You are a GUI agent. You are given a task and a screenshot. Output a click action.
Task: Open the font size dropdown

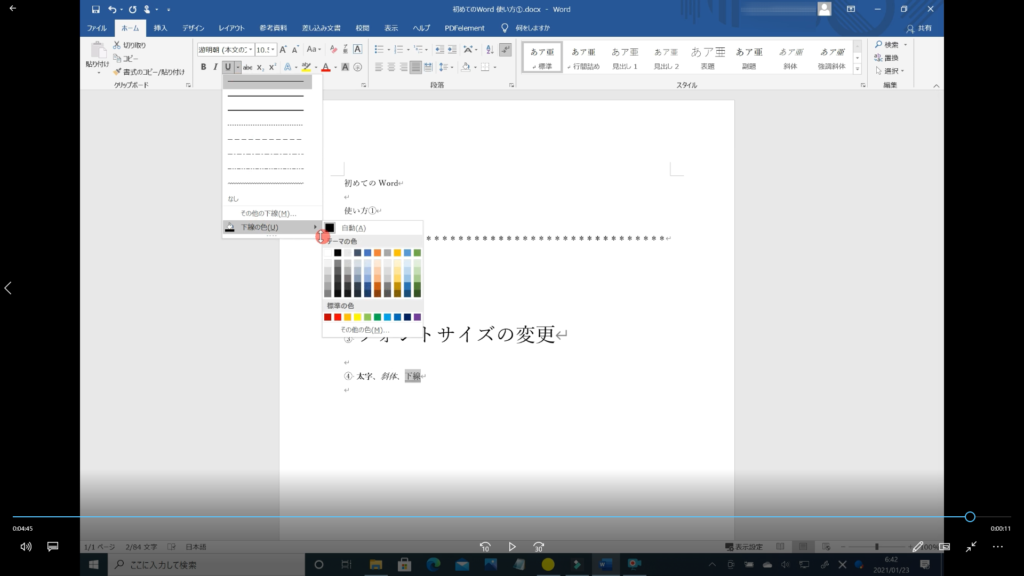(x=274, y=49)
